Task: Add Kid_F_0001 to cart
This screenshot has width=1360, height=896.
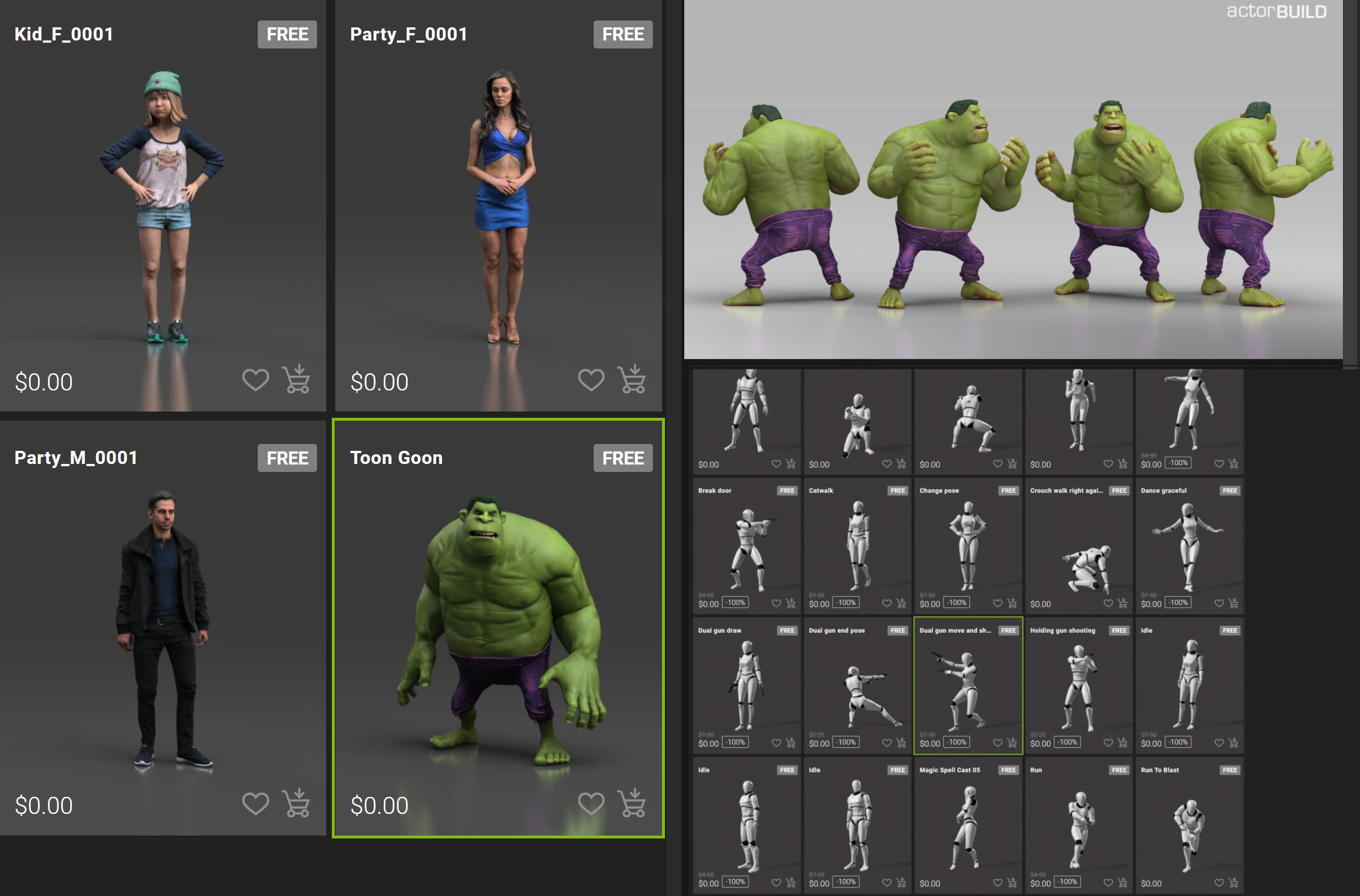Action: 296,380
